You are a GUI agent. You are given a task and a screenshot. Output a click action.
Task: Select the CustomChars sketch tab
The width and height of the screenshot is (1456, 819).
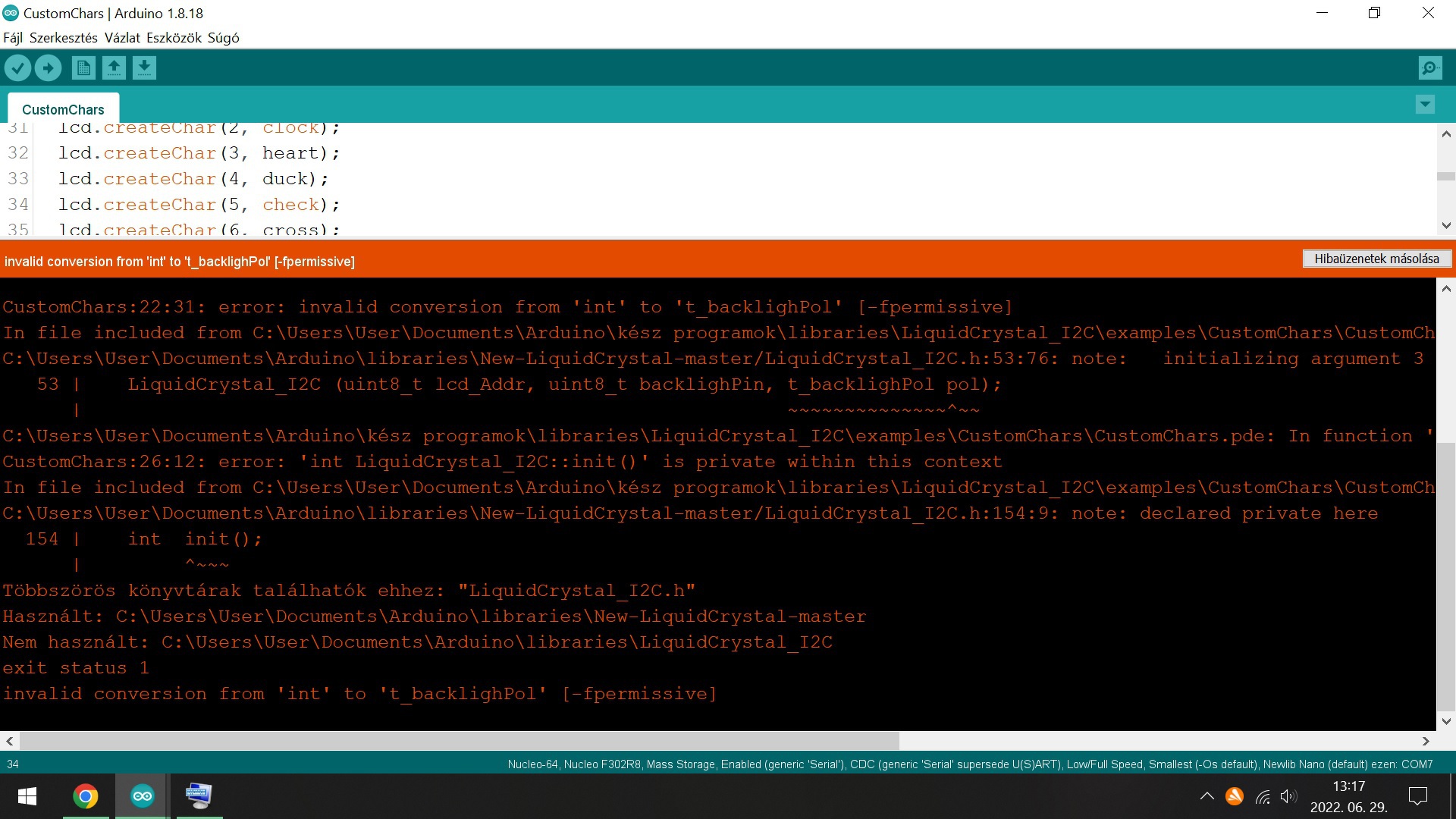point(63,109)
